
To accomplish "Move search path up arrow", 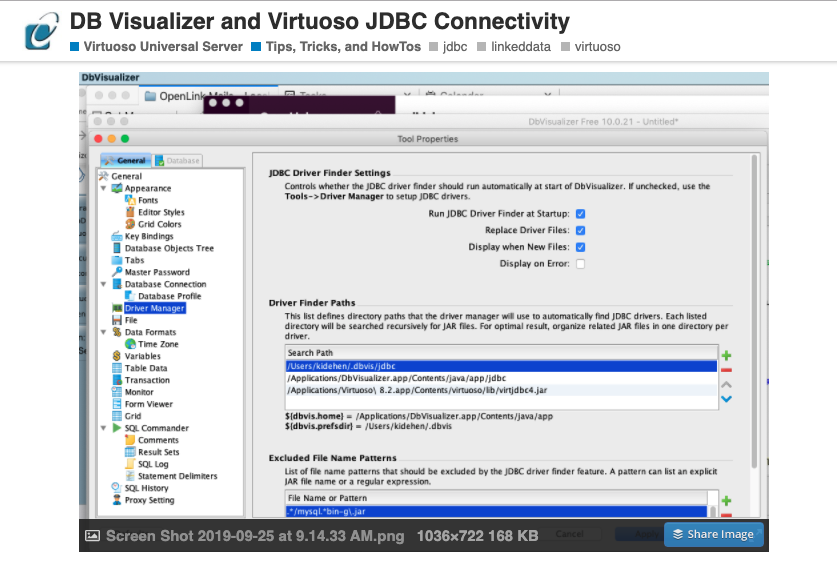I will pos(727,384).
